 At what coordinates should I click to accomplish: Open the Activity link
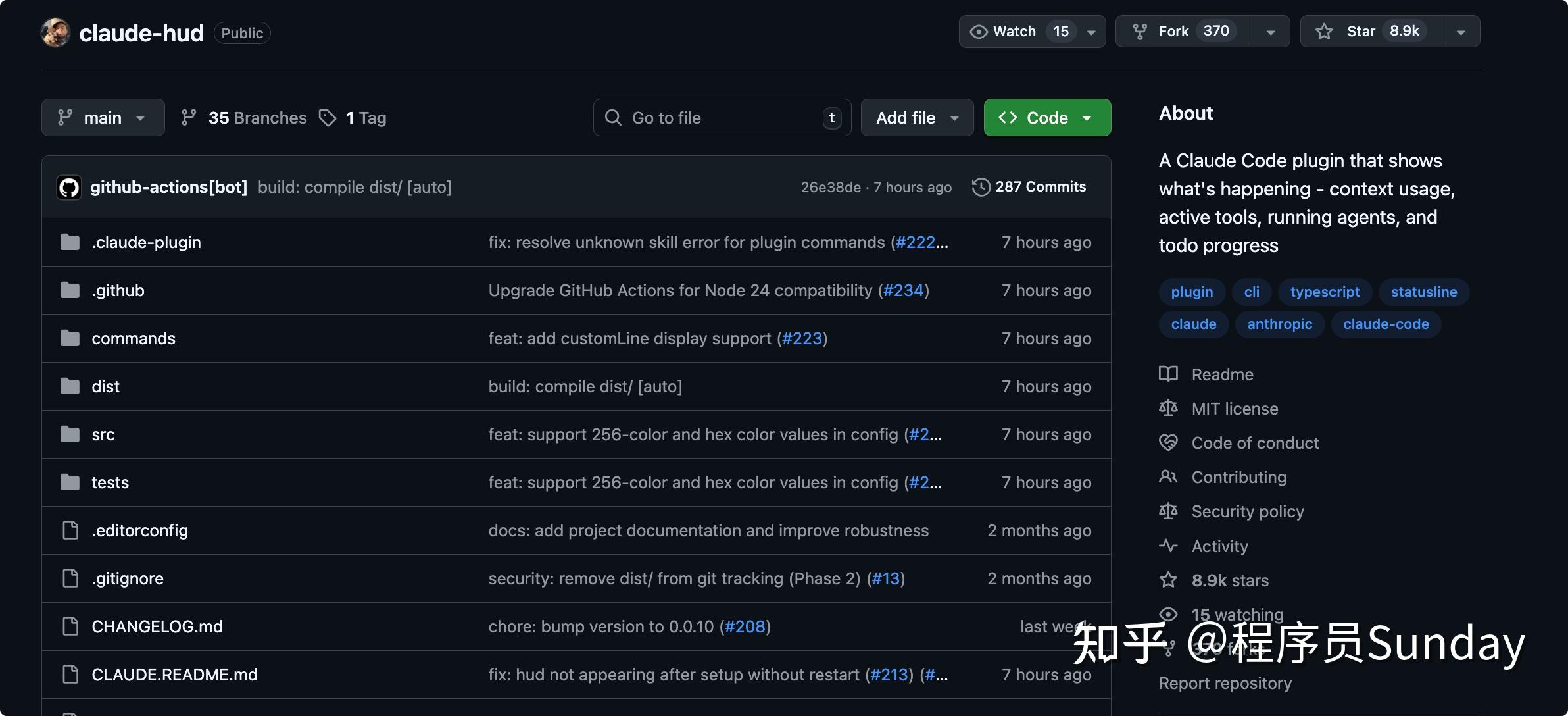point(1219,546)
